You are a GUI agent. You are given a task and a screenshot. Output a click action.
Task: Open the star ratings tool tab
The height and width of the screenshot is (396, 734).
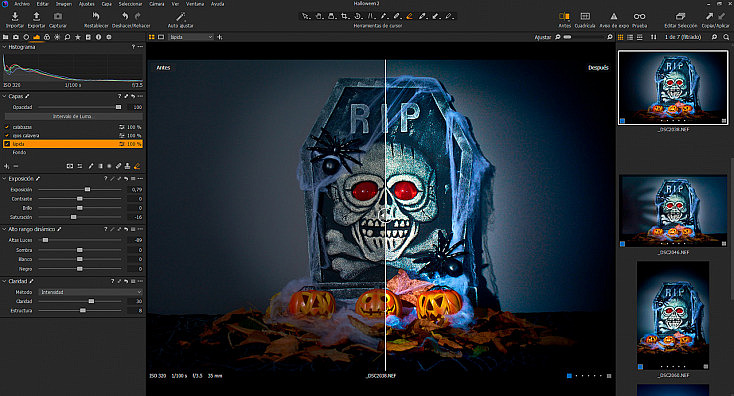point(78,37)
